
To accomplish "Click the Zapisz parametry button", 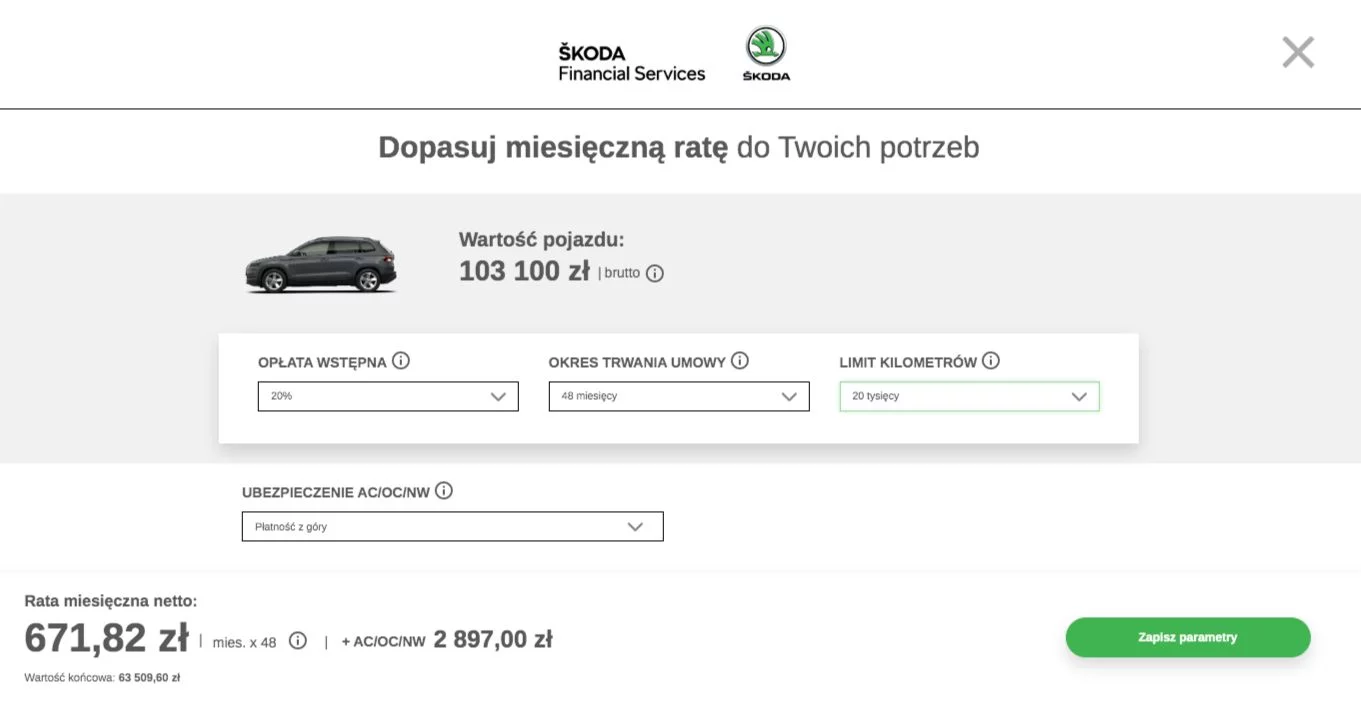I will pyautogui.click(x=1188, y=637).
